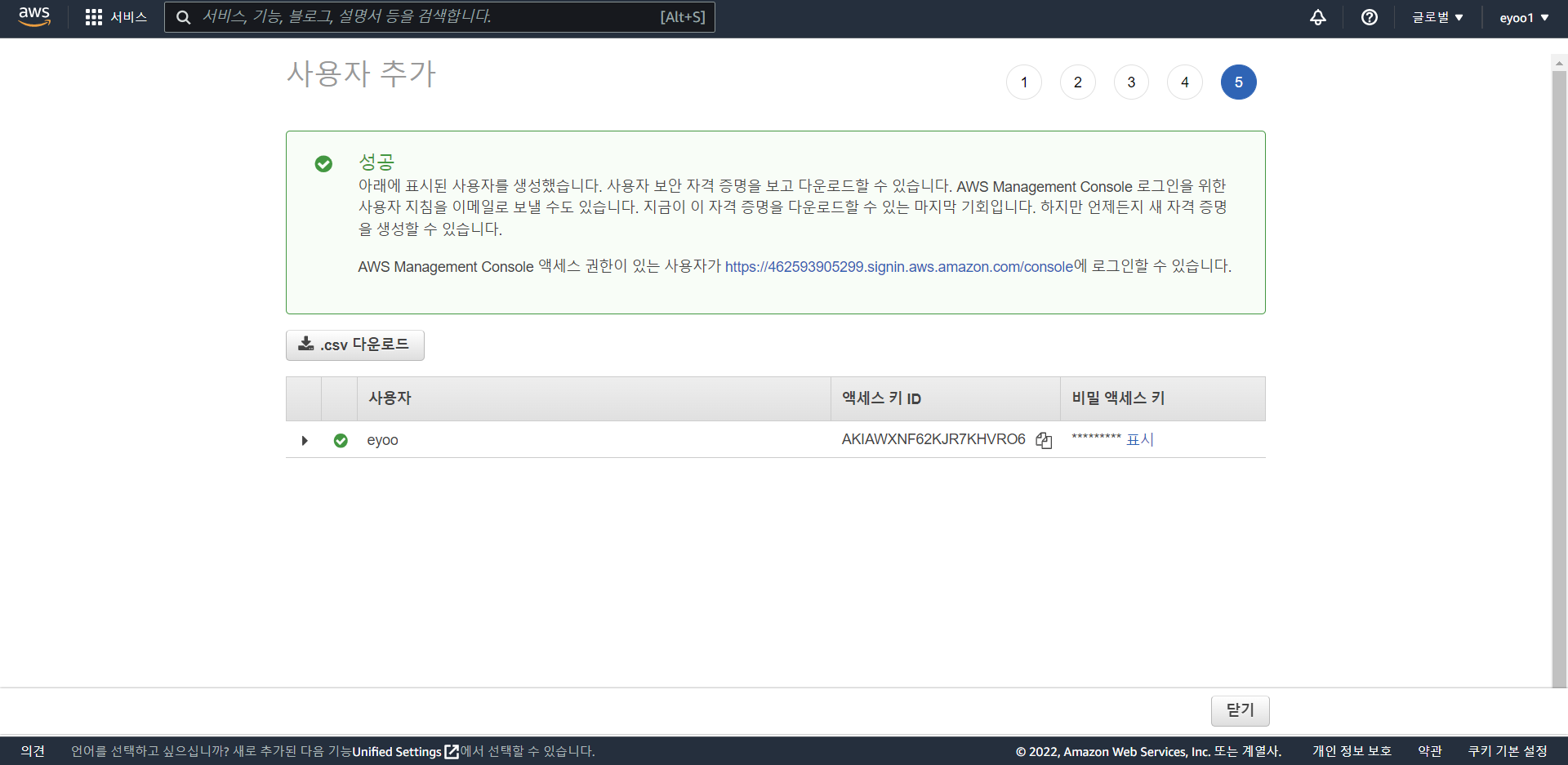
Task: Open the Unified Settings link
Action: click(x=397, y=751)
